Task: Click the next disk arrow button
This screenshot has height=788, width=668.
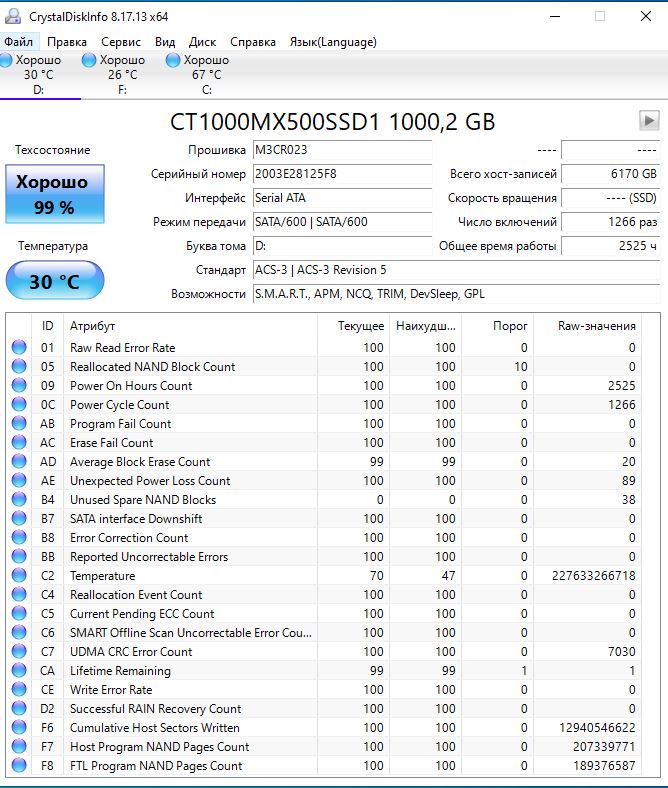Action: (x=649, y=121)
